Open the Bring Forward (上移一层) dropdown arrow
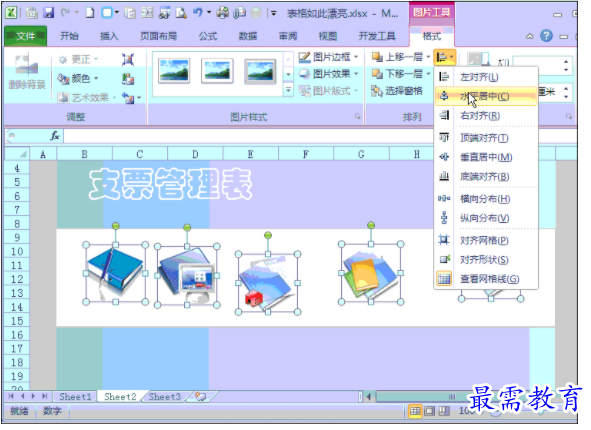Viewport: 591px width, 430px height. tap(428, 57)
